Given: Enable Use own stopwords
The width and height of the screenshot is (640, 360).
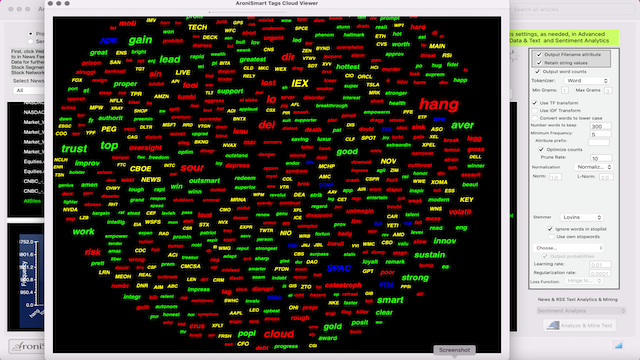Looking at the screenshot, I should pos(551,237).
